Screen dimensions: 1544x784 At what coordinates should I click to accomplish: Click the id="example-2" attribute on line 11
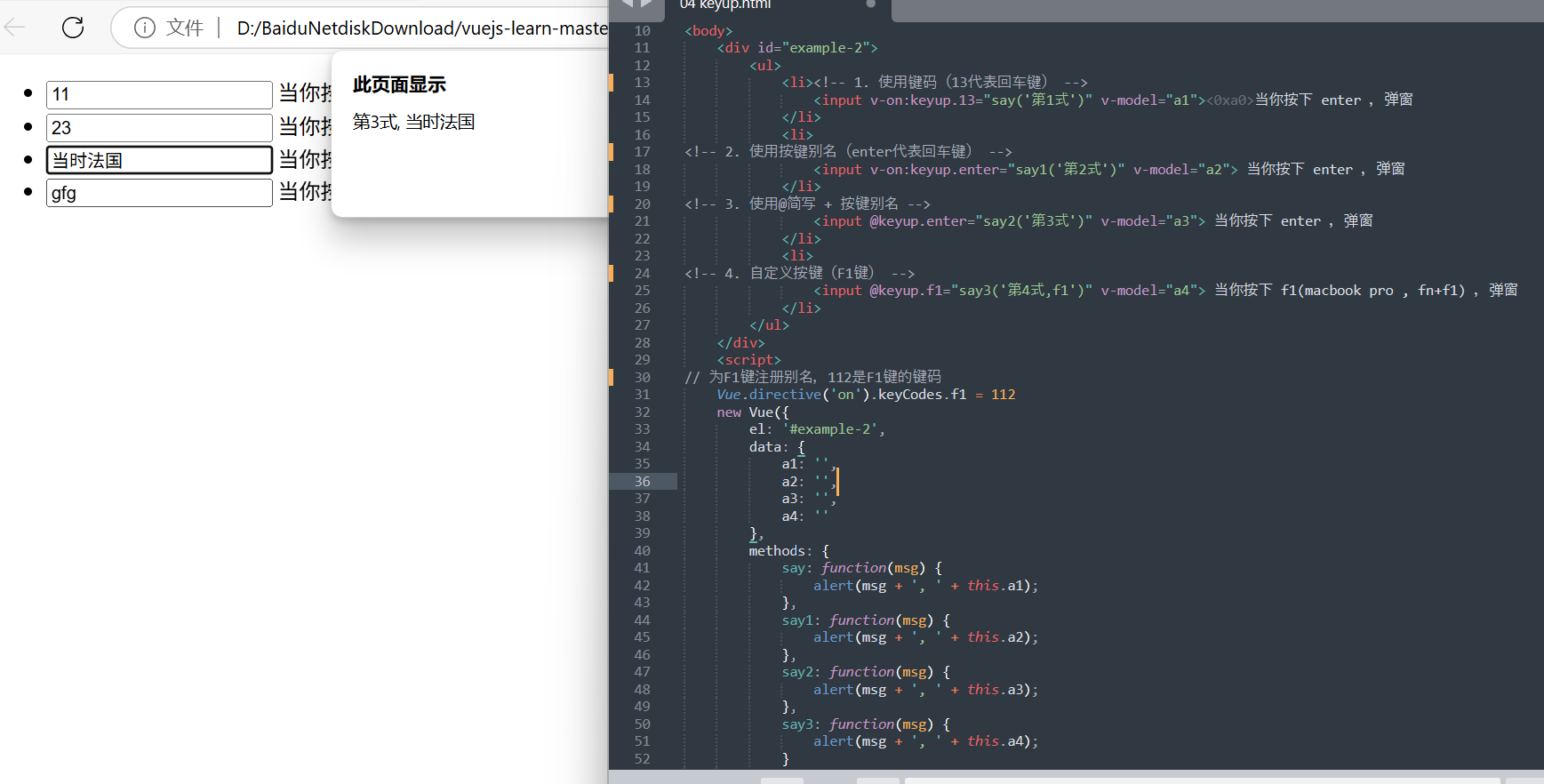coord(813,48)
